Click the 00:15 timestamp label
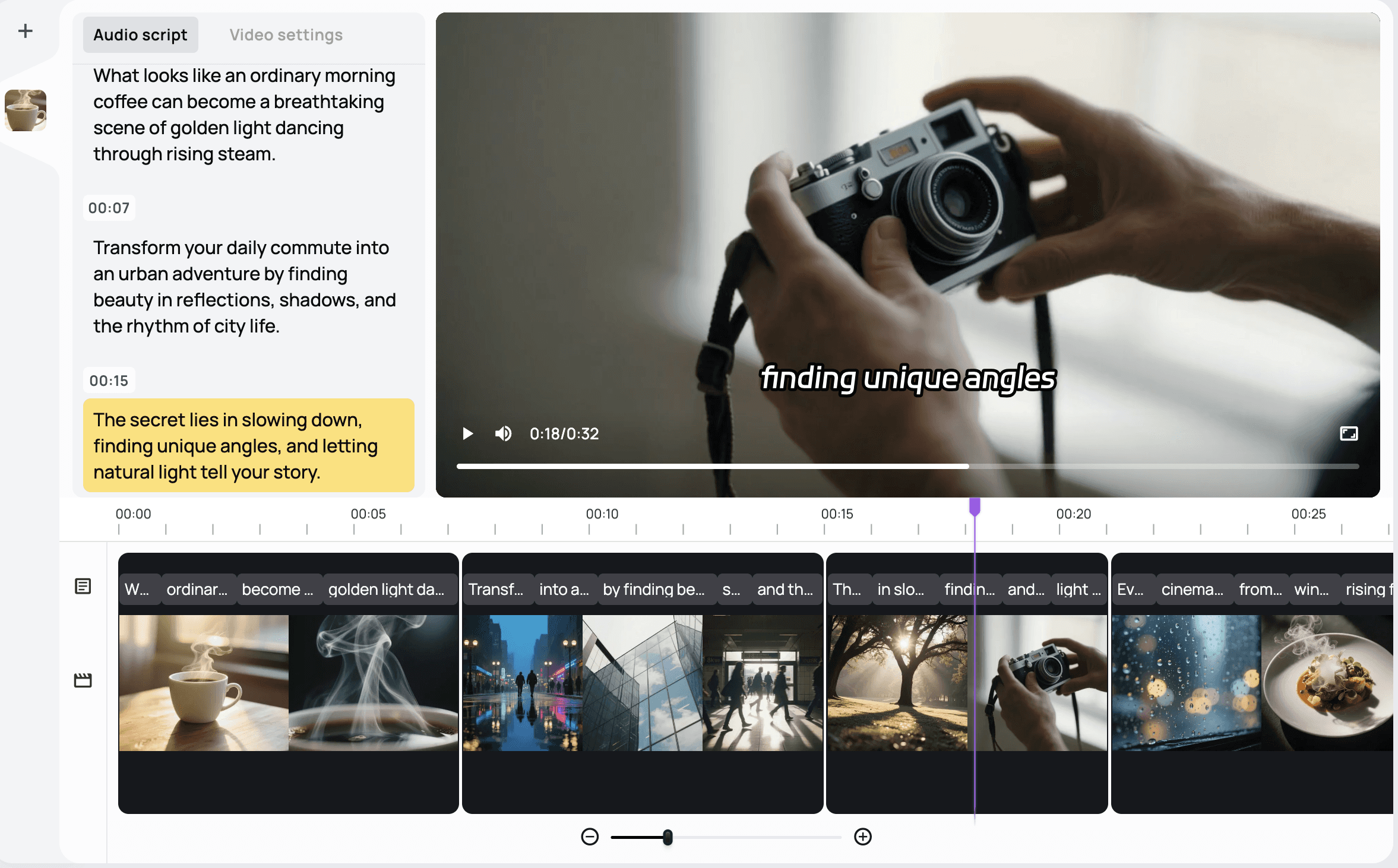Viewport: 1398px width, 868px height. [x=109, y=381]
